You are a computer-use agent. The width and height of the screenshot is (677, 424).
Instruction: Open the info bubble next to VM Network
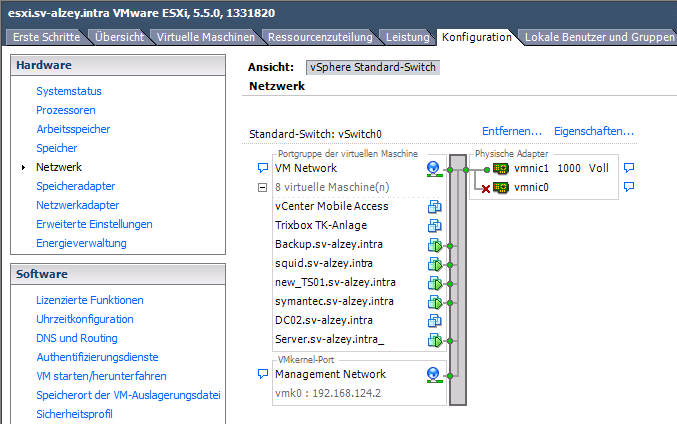pyautogui.click(x=263, y=168)
